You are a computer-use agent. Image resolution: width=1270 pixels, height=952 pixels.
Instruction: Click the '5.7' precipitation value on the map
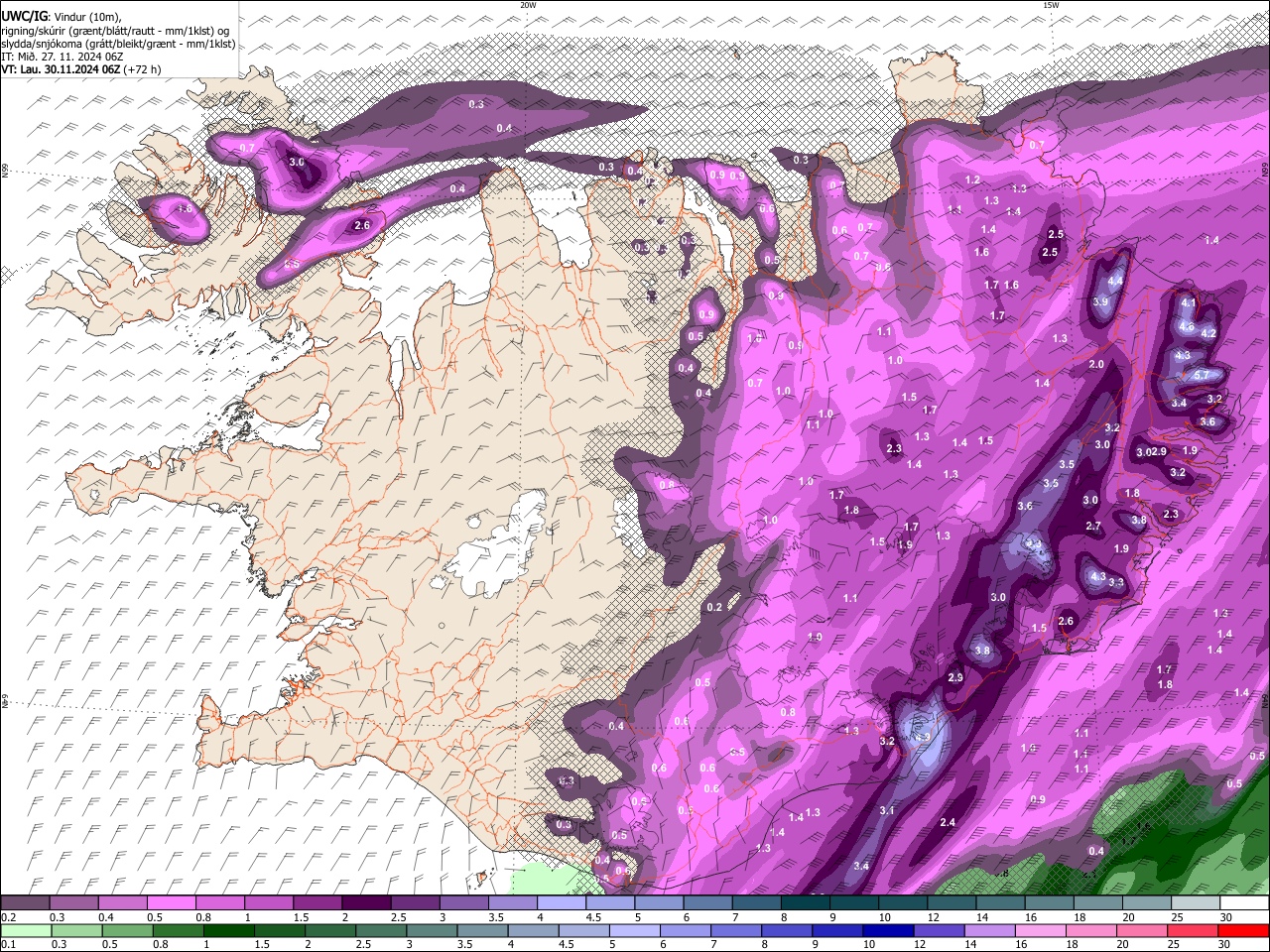[x=1201, y=375]
